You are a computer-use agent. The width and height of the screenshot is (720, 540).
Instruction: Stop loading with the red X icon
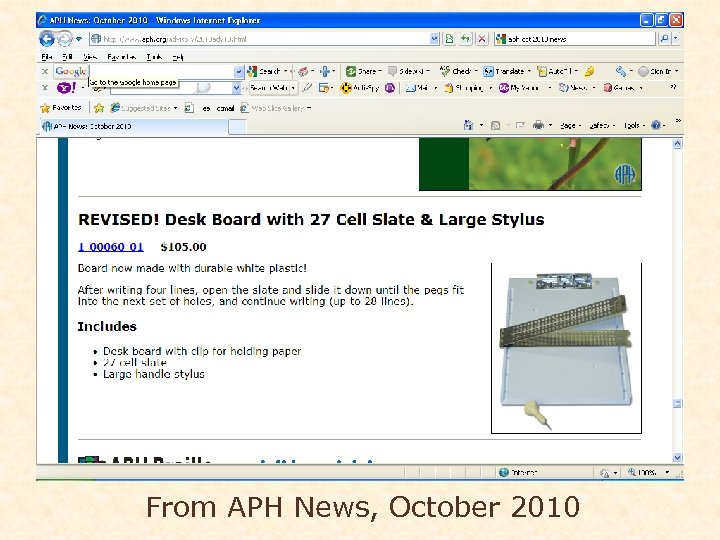point(482,39)
